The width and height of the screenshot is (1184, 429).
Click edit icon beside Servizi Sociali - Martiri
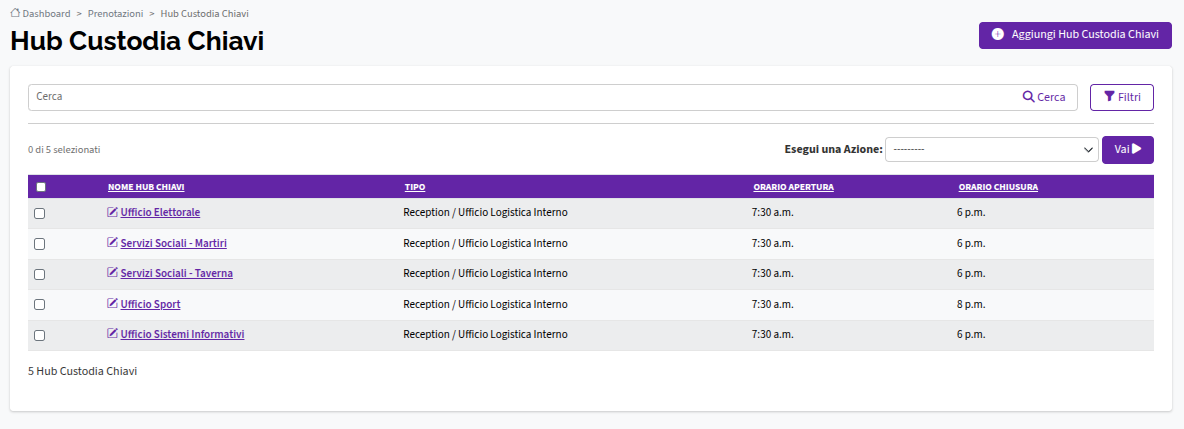tap(113, 242)
